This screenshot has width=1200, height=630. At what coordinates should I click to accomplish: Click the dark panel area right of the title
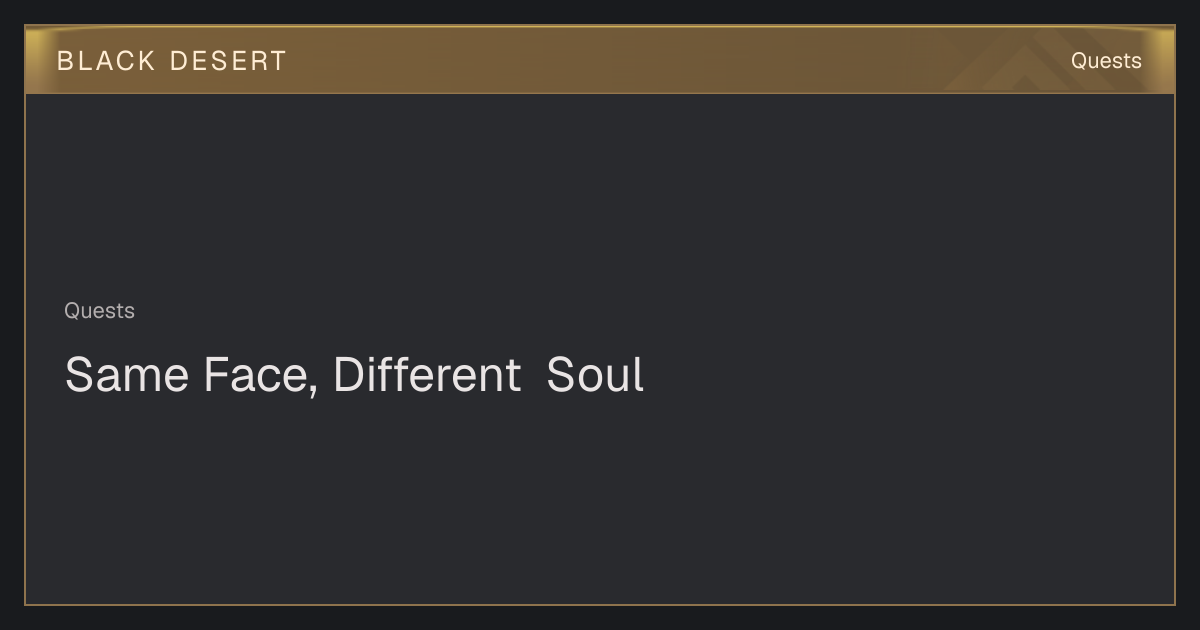[900, 375]
